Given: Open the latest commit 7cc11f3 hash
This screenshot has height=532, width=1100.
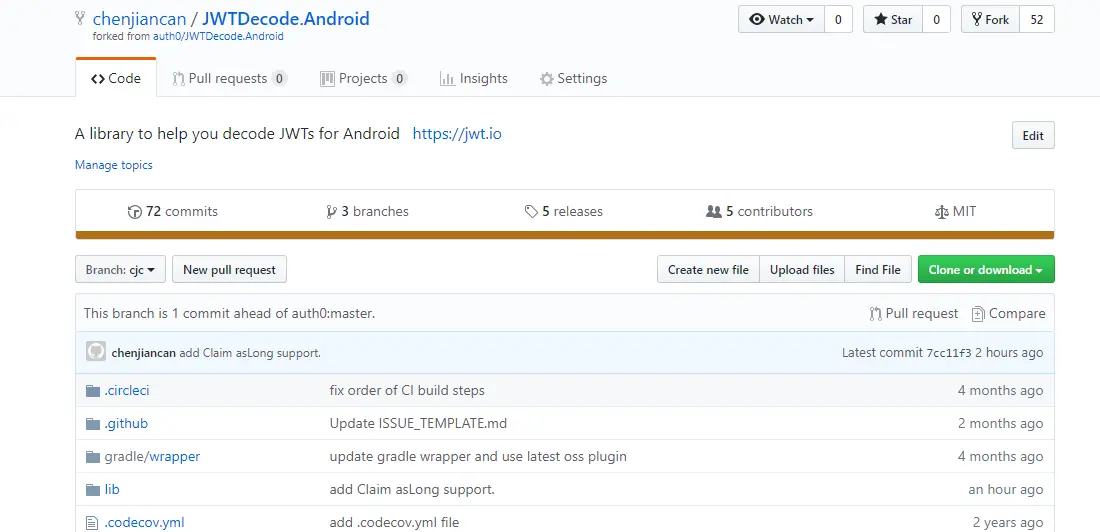Looking at the screenshot, I should (x=948, y=352).
